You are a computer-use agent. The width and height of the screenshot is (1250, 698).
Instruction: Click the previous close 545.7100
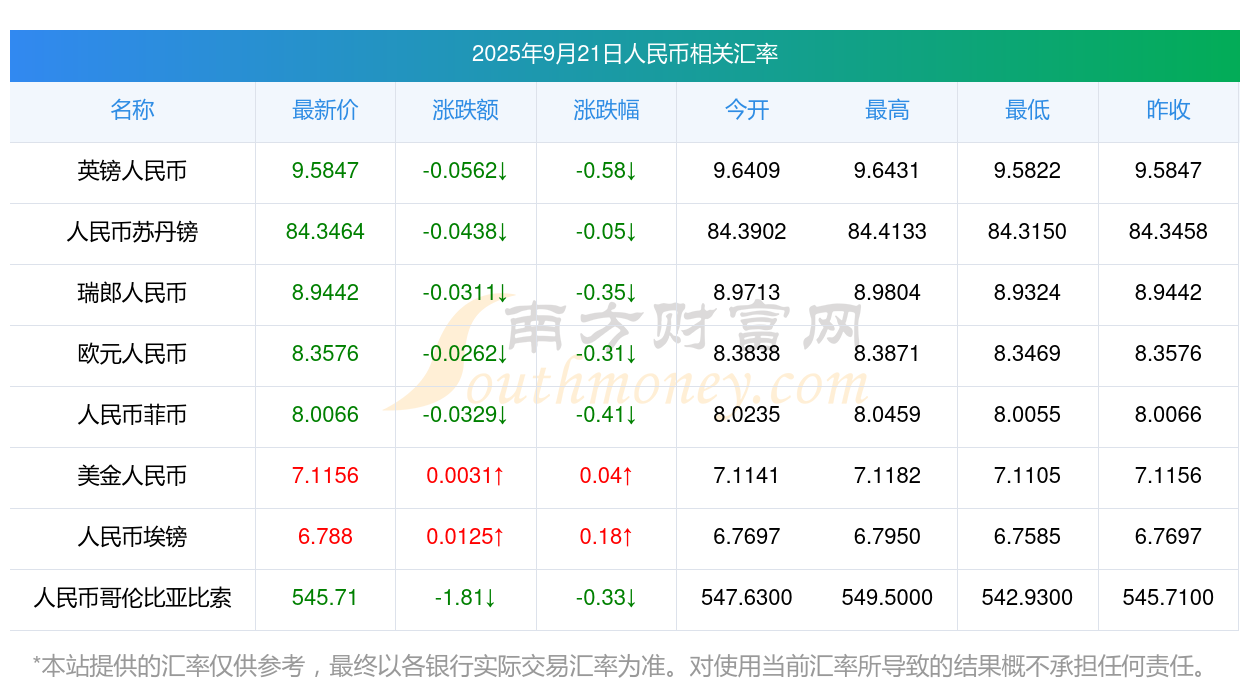(x=1168, y=598)
